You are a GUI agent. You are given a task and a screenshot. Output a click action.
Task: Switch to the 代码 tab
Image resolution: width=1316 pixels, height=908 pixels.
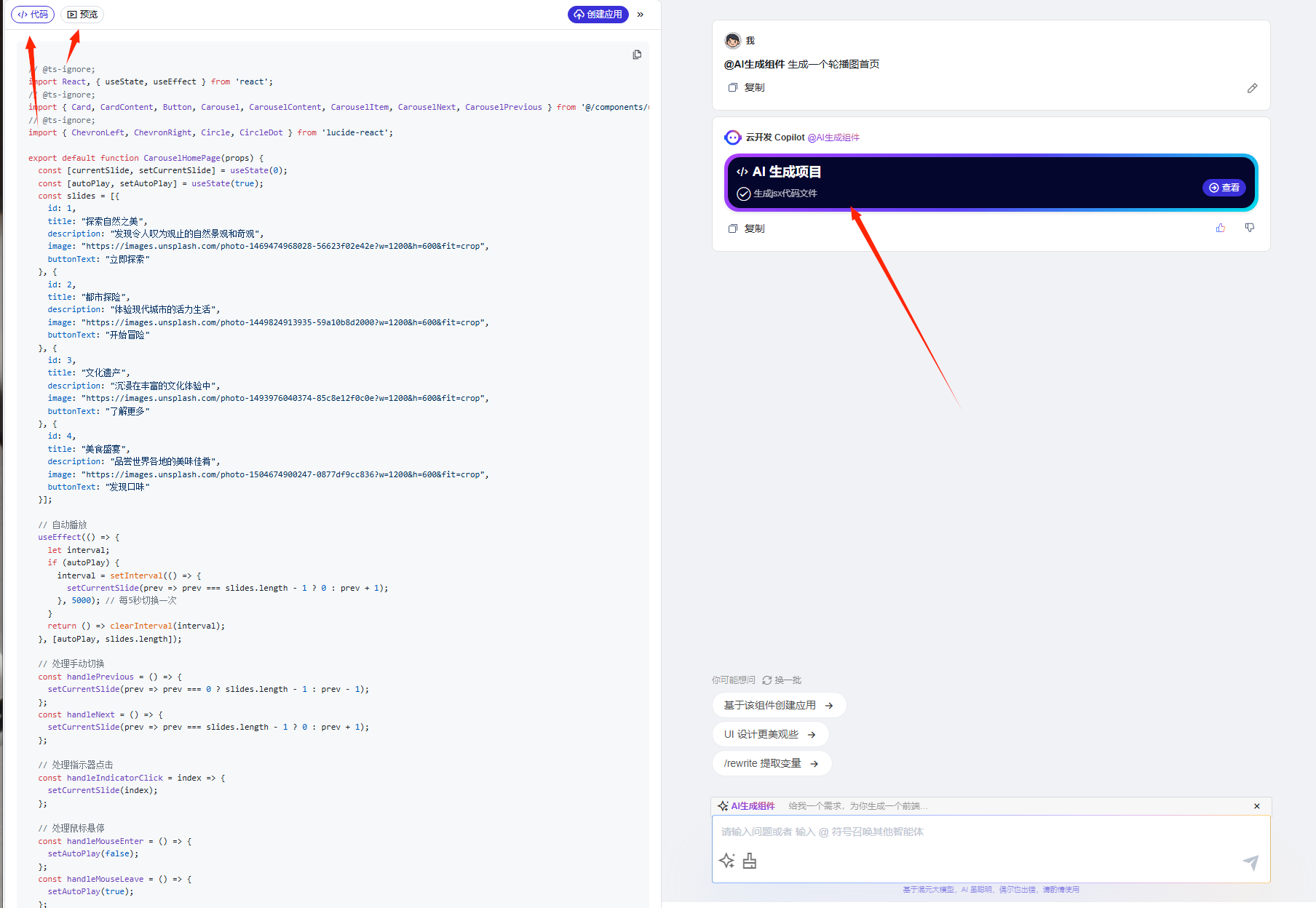[33, 15]
